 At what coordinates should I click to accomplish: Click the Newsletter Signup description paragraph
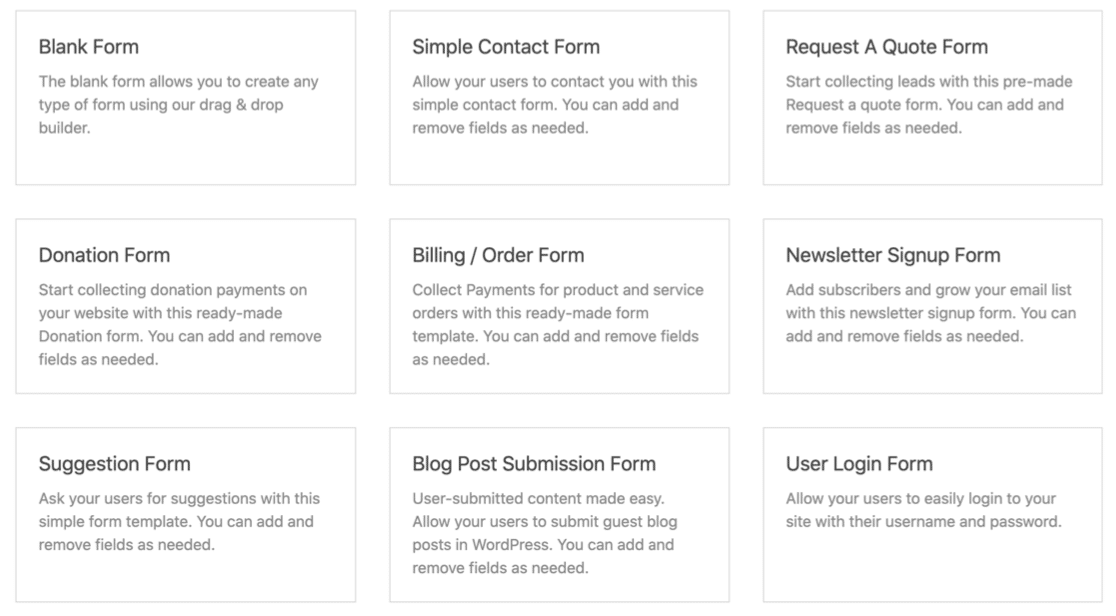[x=930, y=313]
